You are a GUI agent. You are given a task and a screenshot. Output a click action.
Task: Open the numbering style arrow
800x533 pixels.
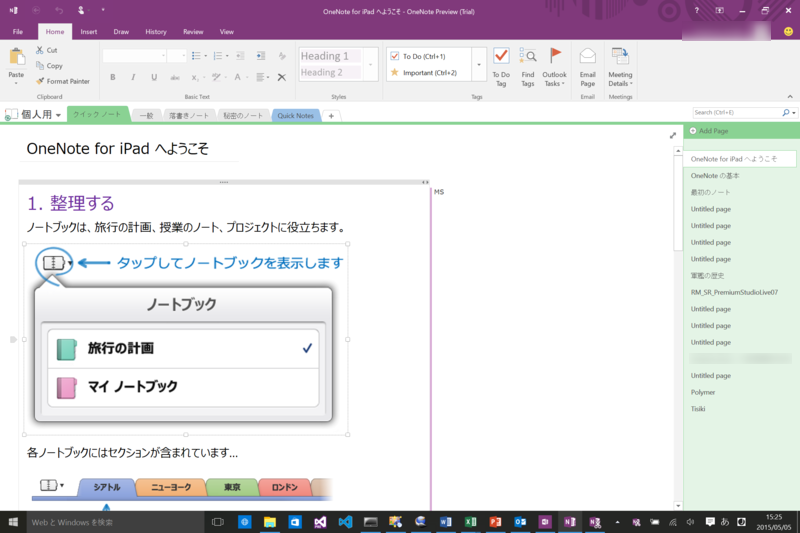point(227,56)
